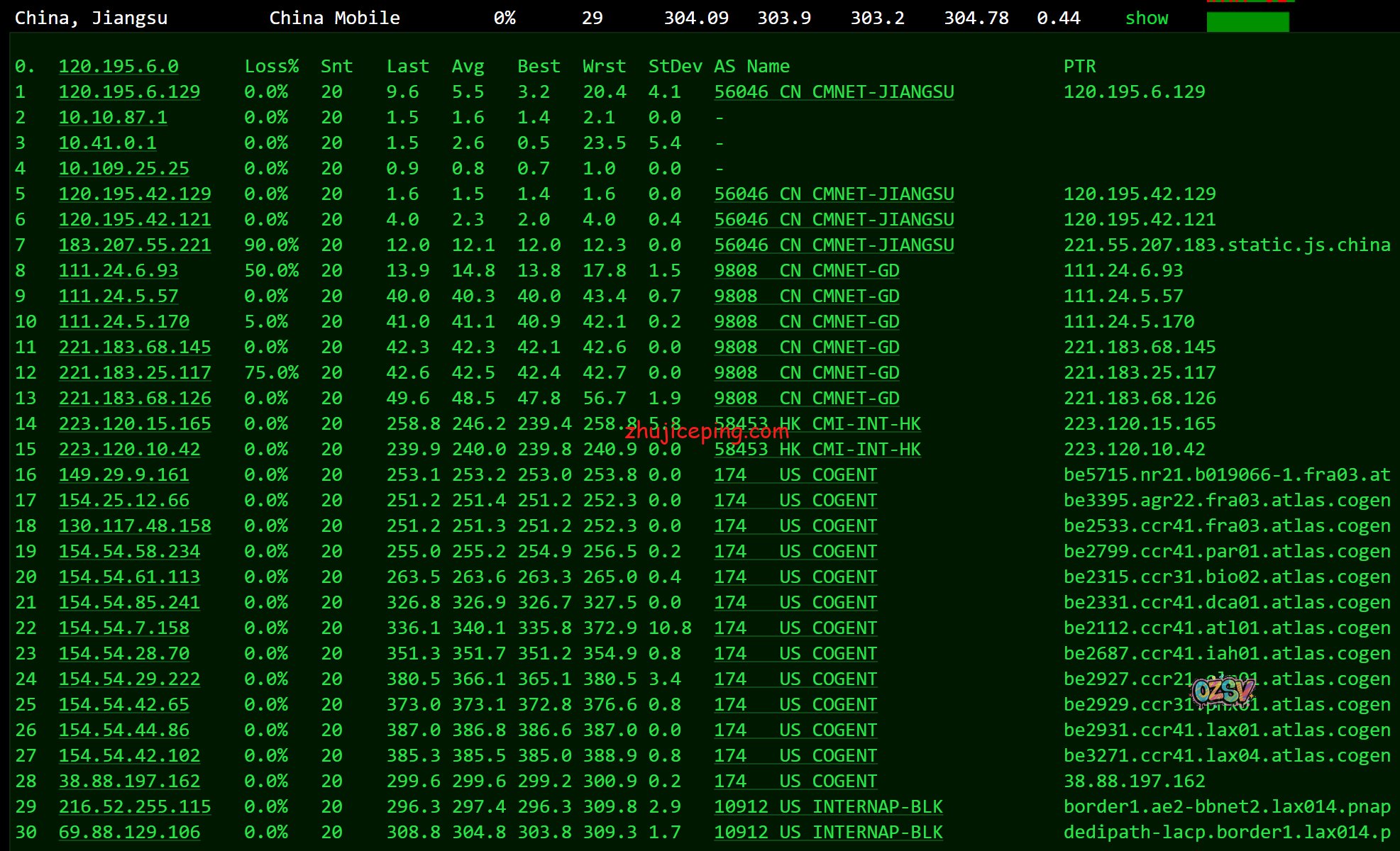
Task: Click the OZSY watermark logo
Action: coord(1223,691)
